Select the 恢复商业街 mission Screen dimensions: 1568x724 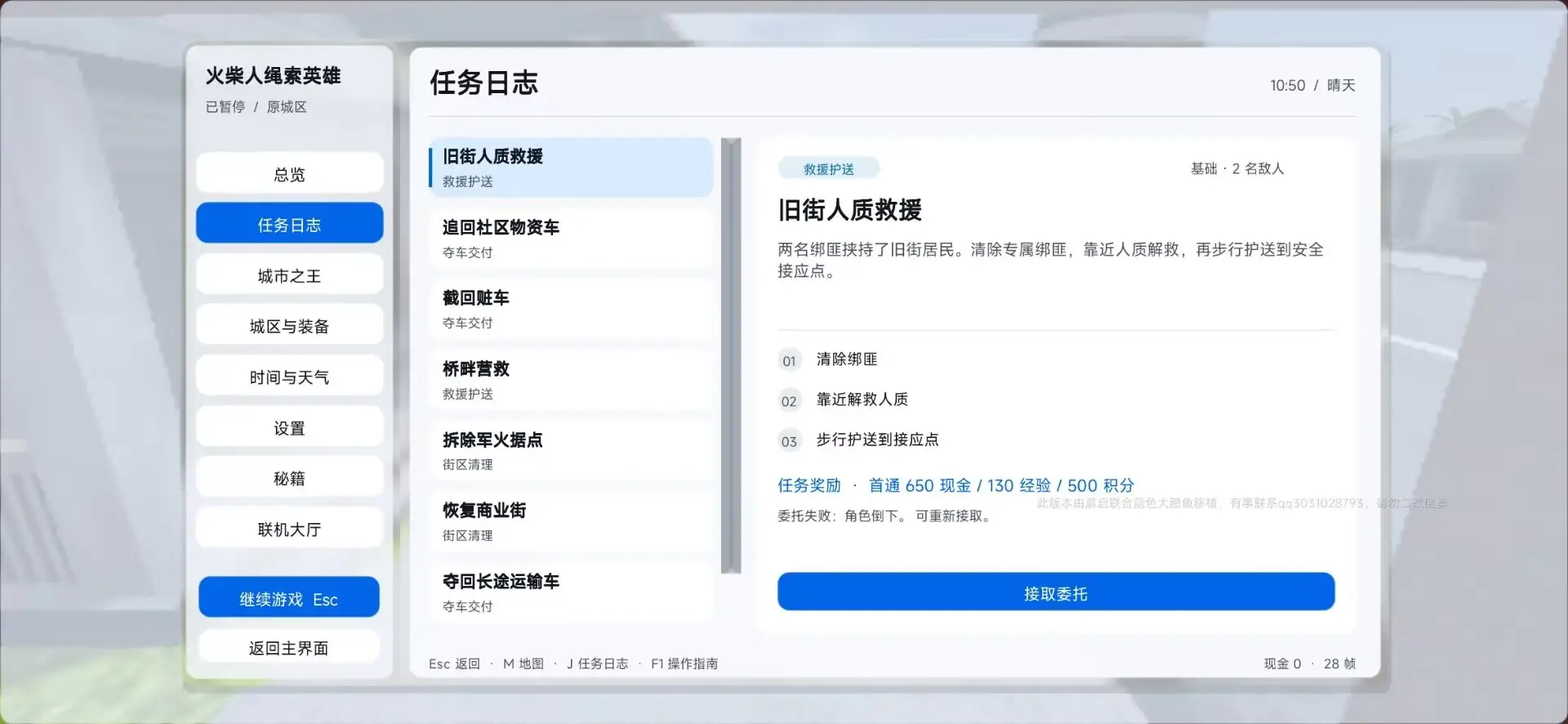(x=571, y=521)
